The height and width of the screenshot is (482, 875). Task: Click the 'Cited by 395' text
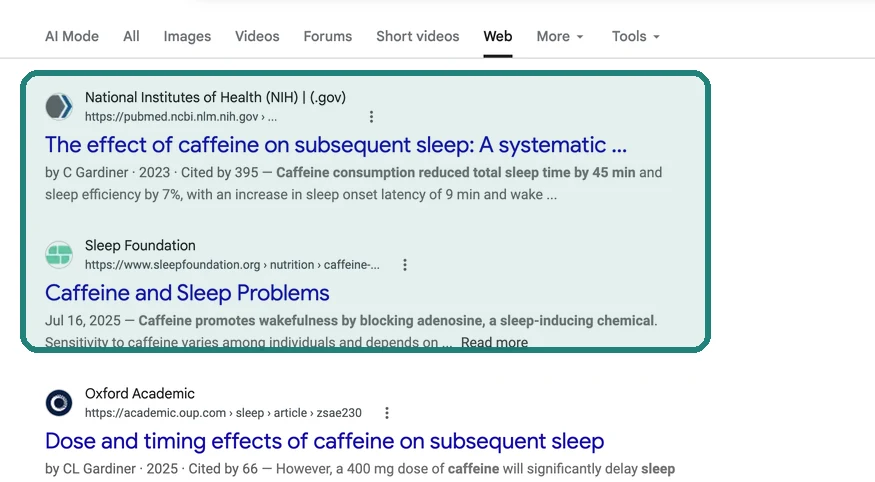(x=219, y=172)
